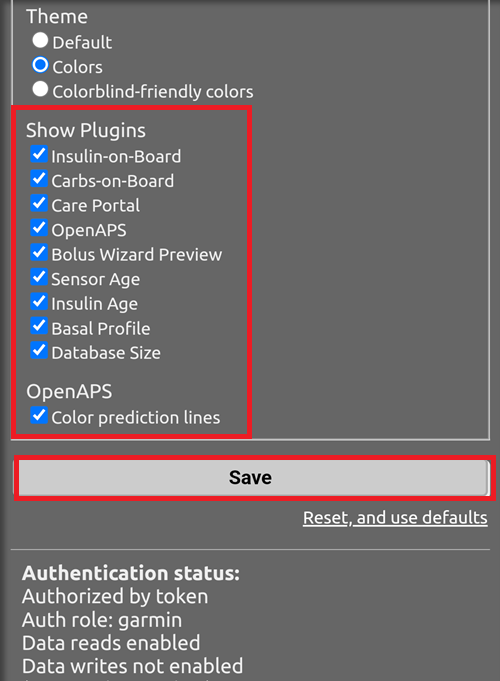The width and height of the screenshot is (500, 681).
Task: Disable Color prediction lines option
Action: click(x=39, y=415)
